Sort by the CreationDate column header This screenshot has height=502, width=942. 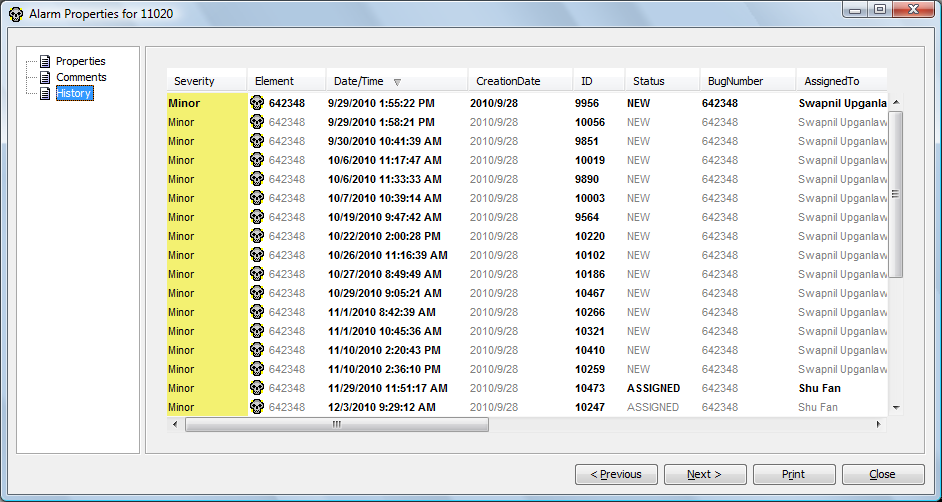[x=520, y=81]
